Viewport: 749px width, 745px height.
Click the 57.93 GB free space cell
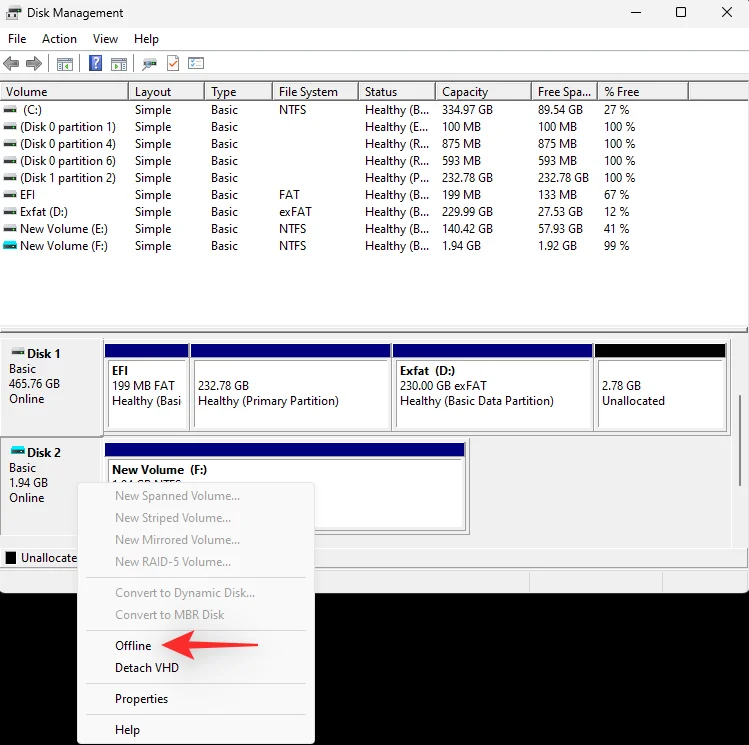click(560, 229)
